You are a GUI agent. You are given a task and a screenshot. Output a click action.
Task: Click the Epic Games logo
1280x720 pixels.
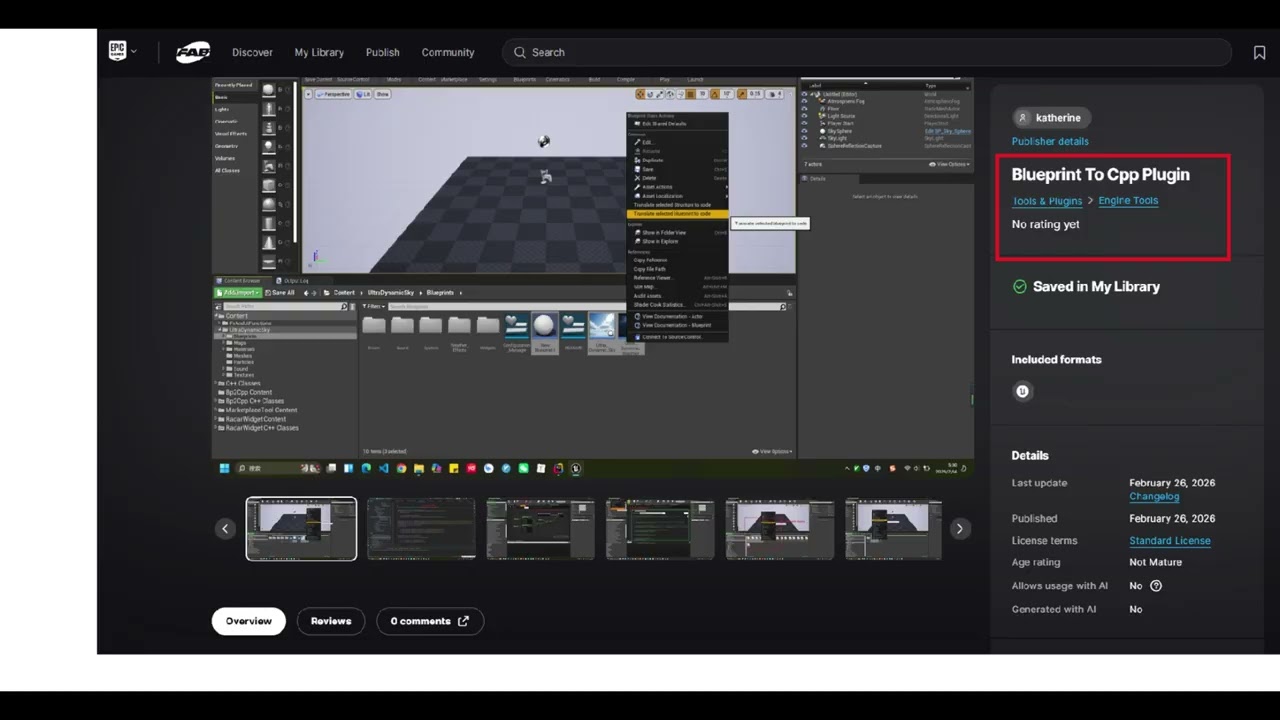[x=117, y=51]
